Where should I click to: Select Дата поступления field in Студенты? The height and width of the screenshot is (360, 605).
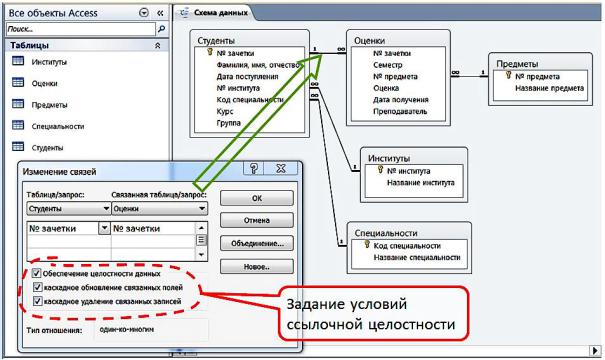point(247,77)
